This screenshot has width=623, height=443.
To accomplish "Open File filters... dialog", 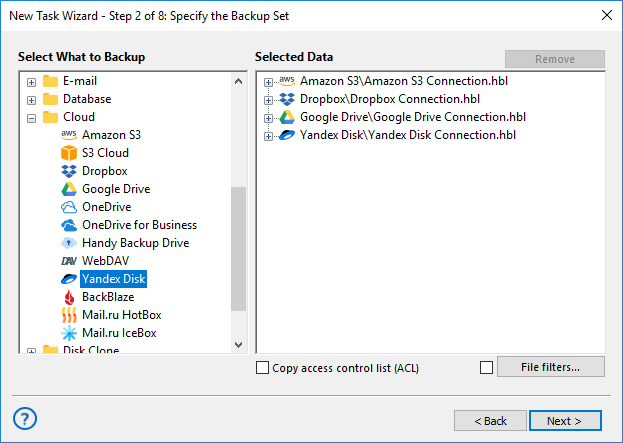I will pos(551,367).
